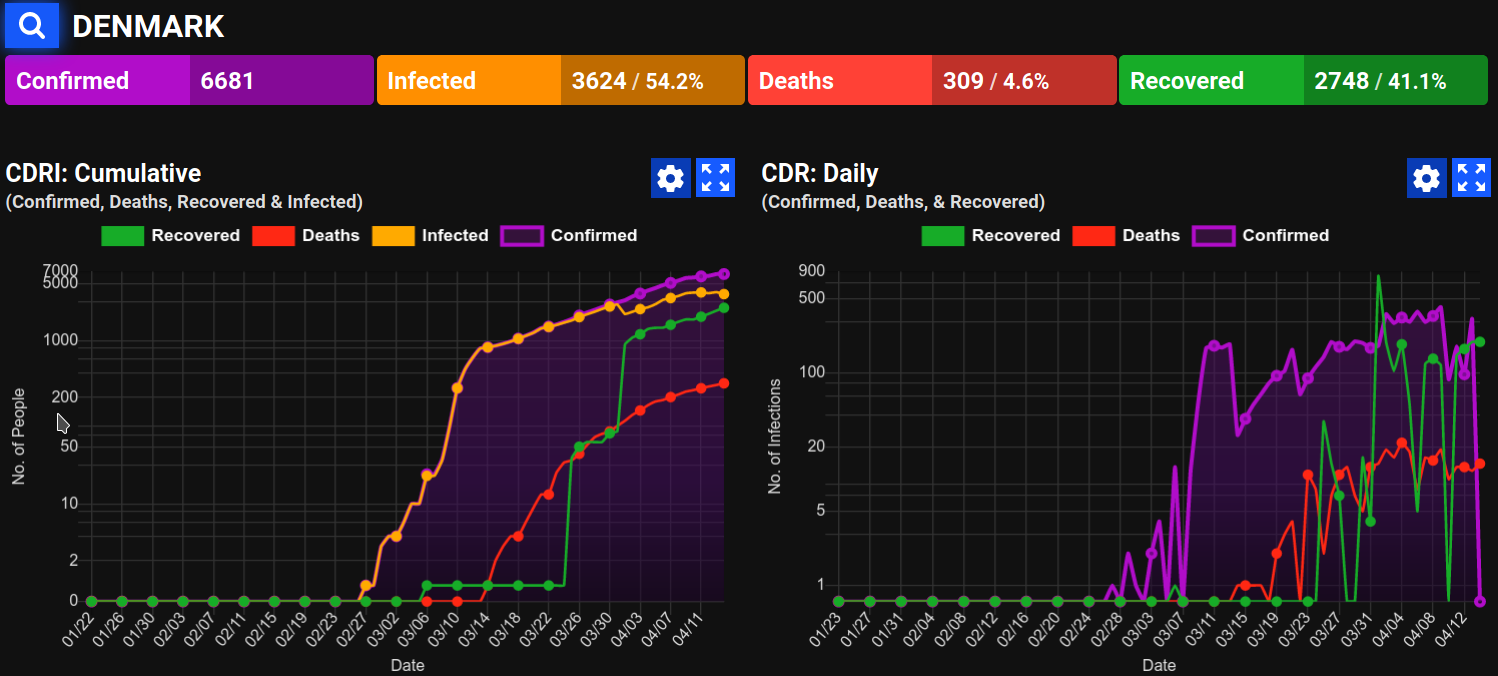1498x676 pixels.
Task: Open settings gear for CDR: Daily chart
Action: point(1426,178)
